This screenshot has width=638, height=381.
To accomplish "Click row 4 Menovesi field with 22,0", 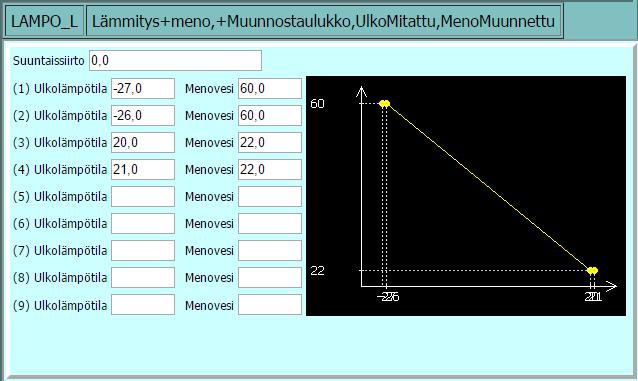I will pyautogui.click(x=270, y=169).
